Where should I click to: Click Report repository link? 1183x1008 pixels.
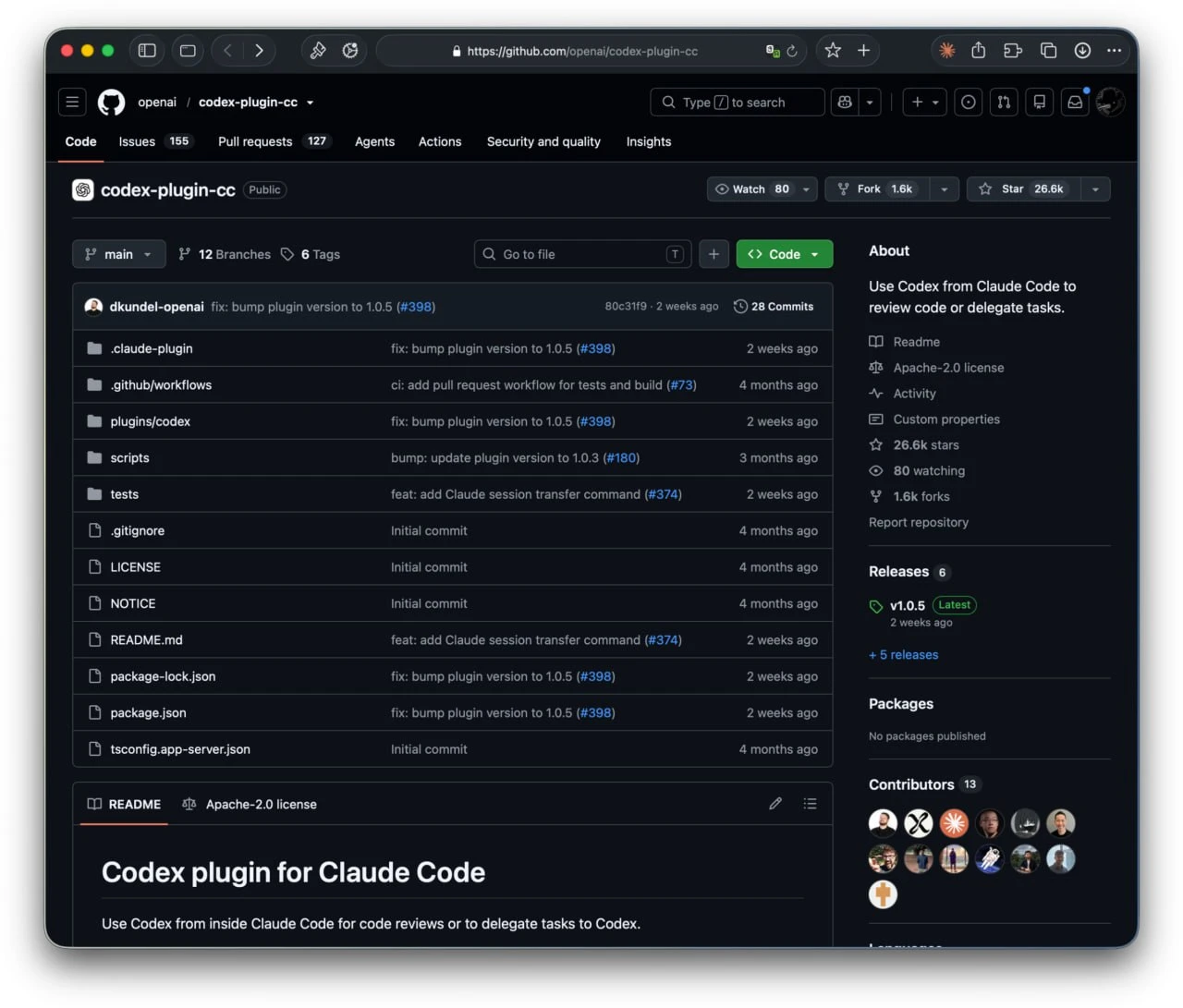(x=919, y=522)
